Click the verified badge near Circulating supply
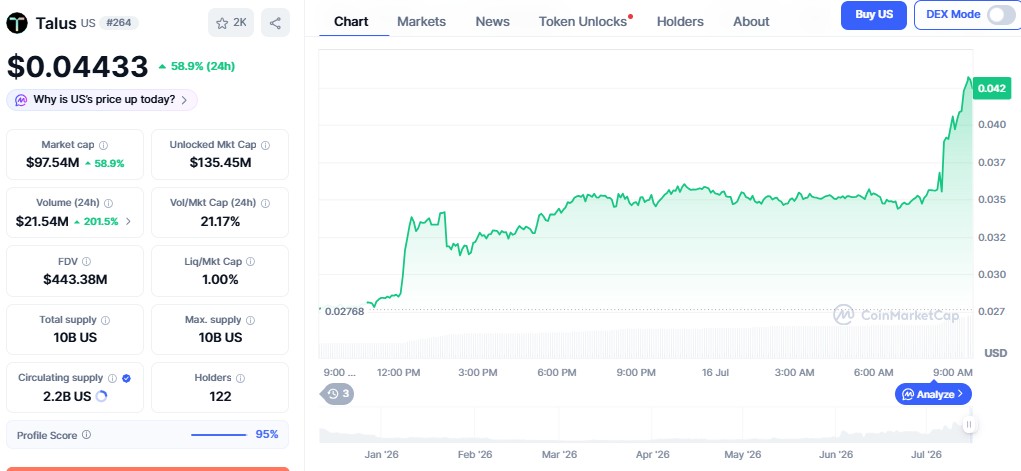1021x471 pixels. [x=126, y=378]
